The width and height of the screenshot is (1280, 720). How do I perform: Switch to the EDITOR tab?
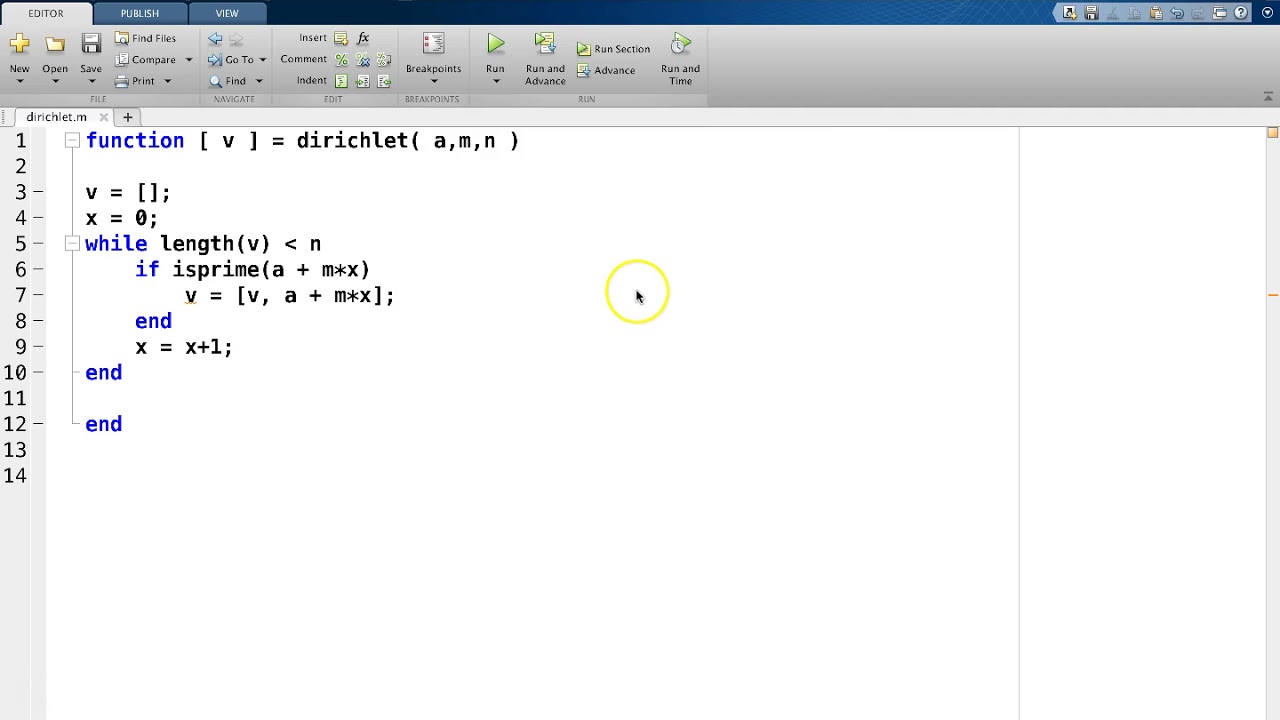tap(45, 13)
